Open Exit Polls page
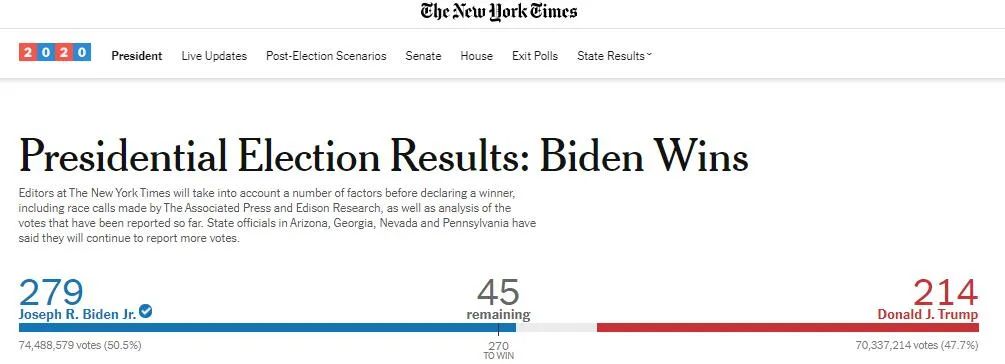 (535, 56)
